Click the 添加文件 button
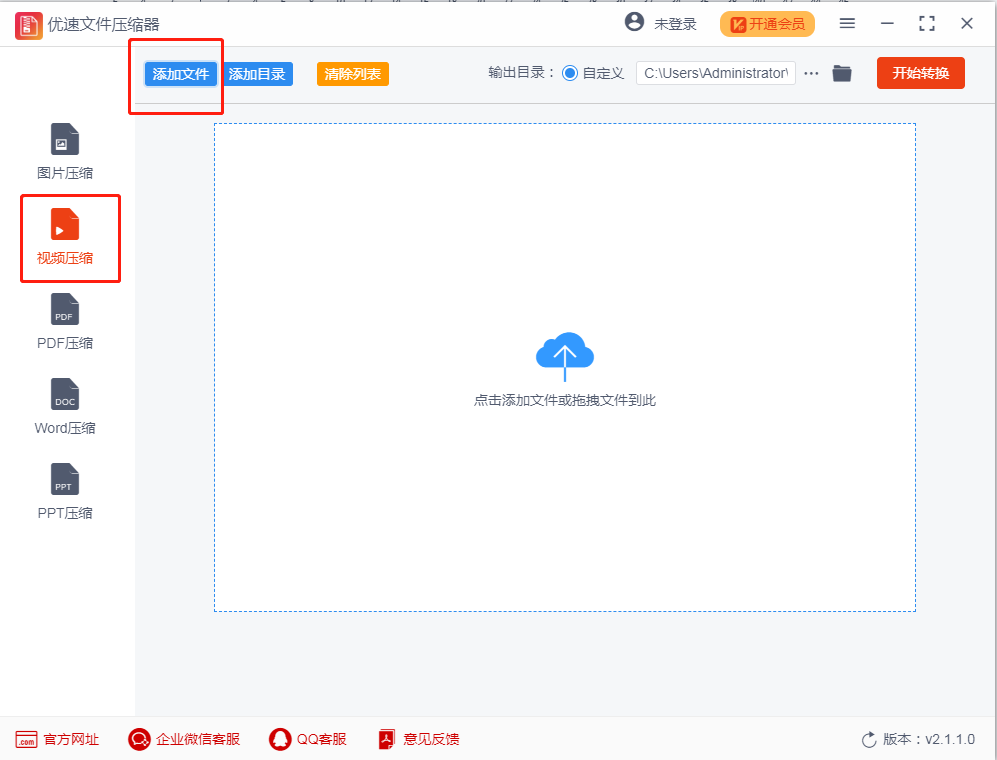The width and height of the screenshot is (997, 760). point(181,74)
